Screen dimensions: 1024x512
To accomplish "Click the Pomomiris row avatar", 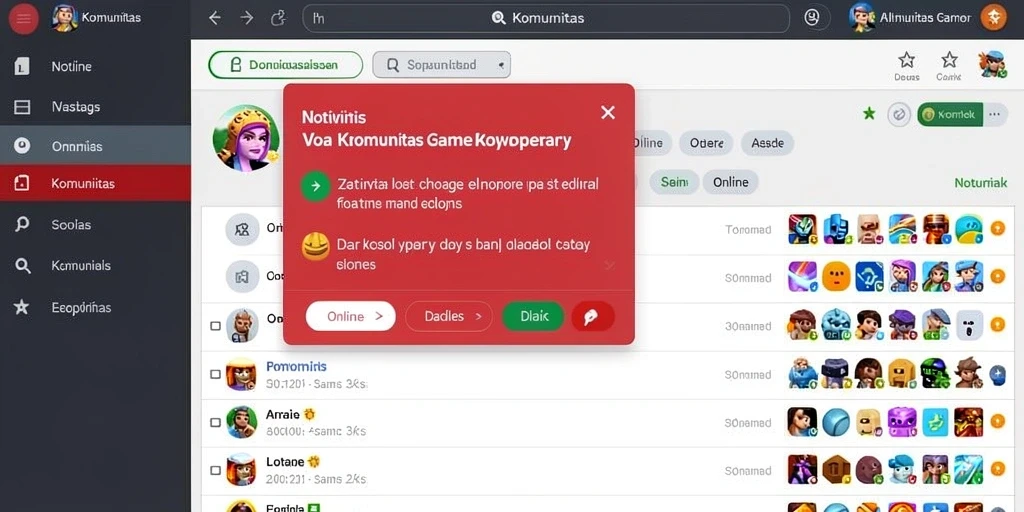I will [241, 374].
